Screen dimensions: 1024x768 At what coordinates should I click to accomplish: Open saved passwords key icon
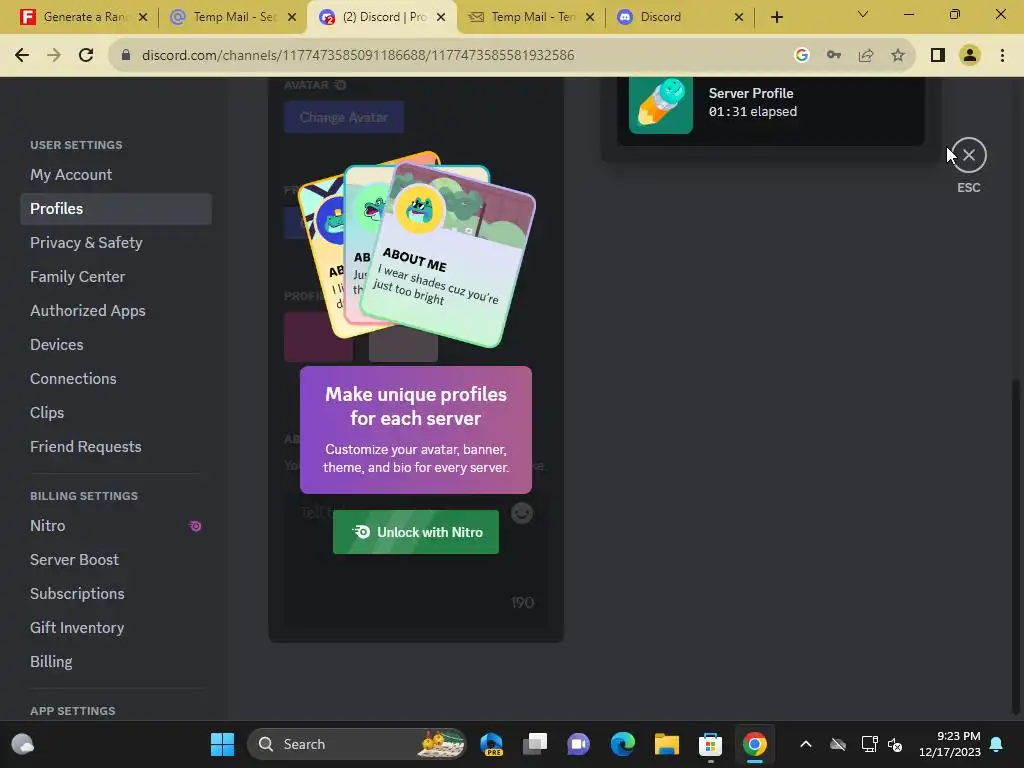pos(834,55)
